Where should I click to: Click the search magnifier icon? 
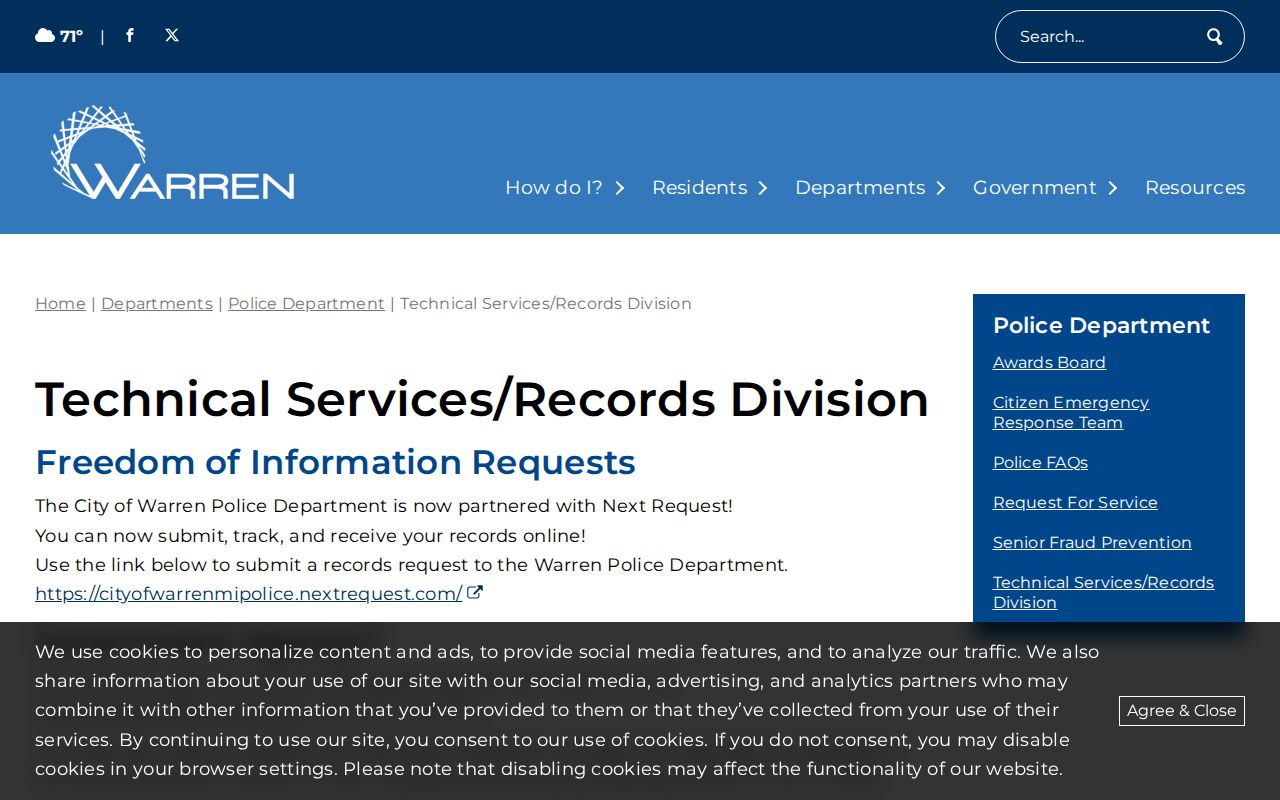tap(1215, 37)
